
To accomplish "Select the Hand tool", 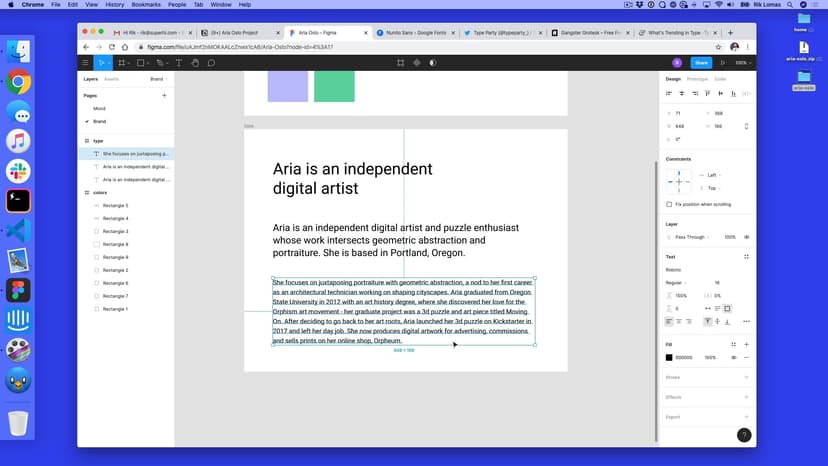I will (x=195, y=62).
